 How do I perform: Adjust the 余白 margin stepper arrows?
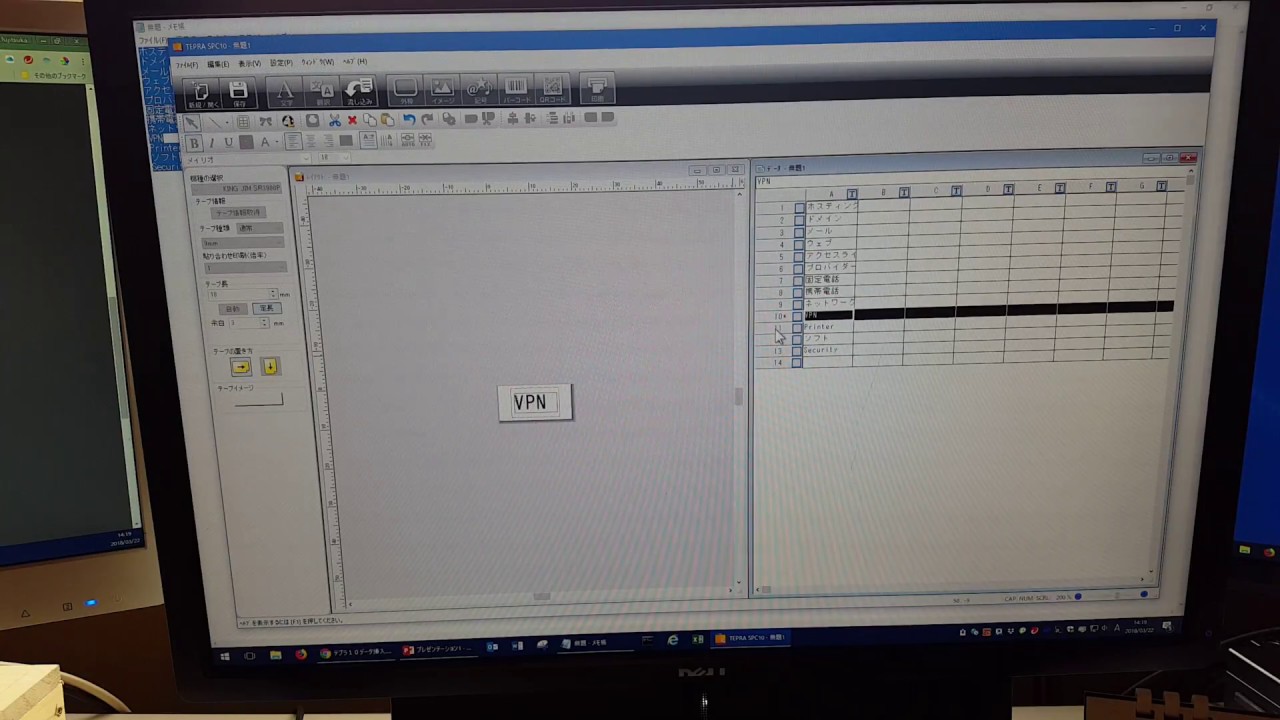point(265,323)
